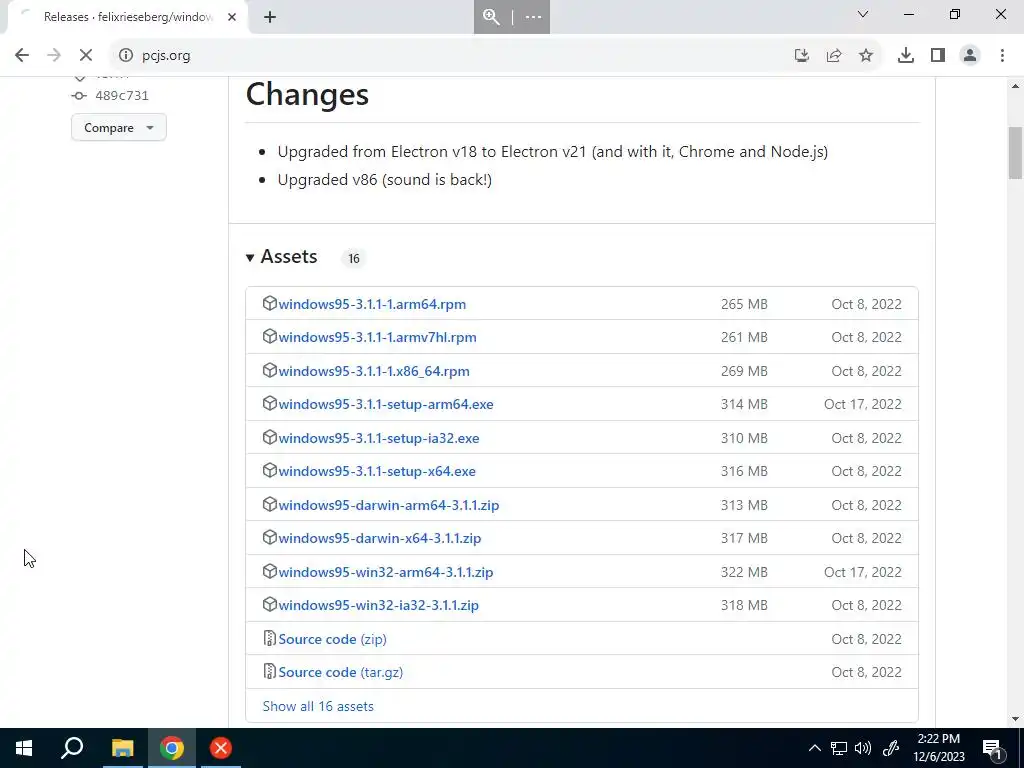Download windows95-win32-arm64-3.1.1.zip
Viewport: 1024px width, 768px height.
386,572
